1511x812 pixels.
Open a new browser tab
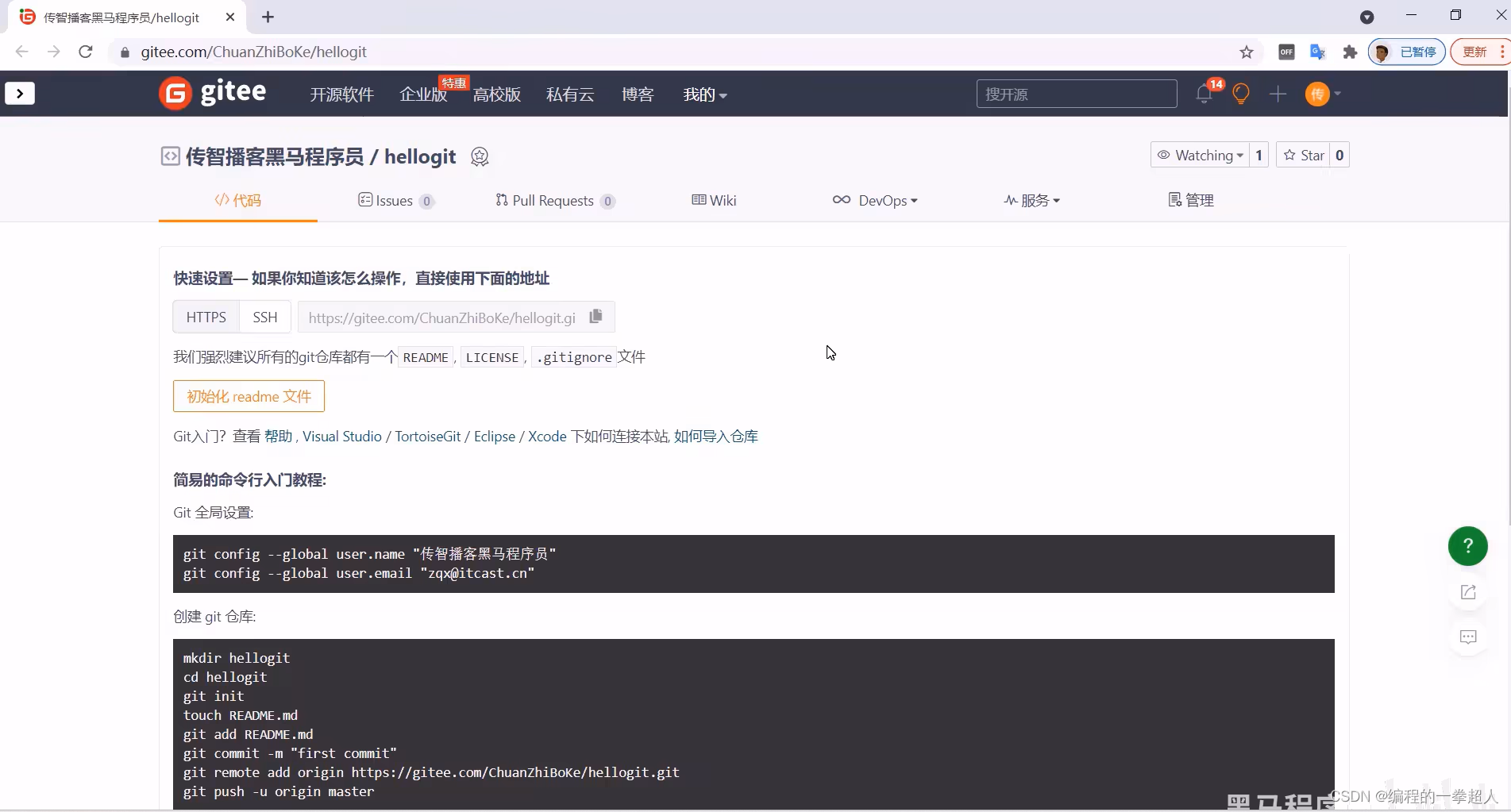pos(268,17)
